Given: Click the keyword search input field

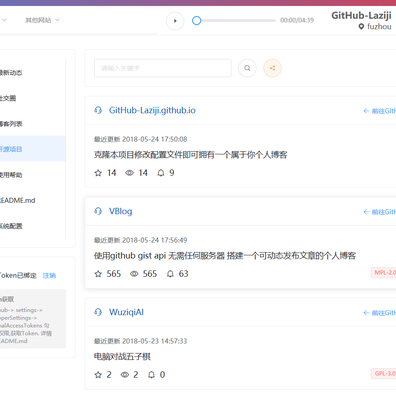Looking at the screenshot, I should tap(163, 68).
